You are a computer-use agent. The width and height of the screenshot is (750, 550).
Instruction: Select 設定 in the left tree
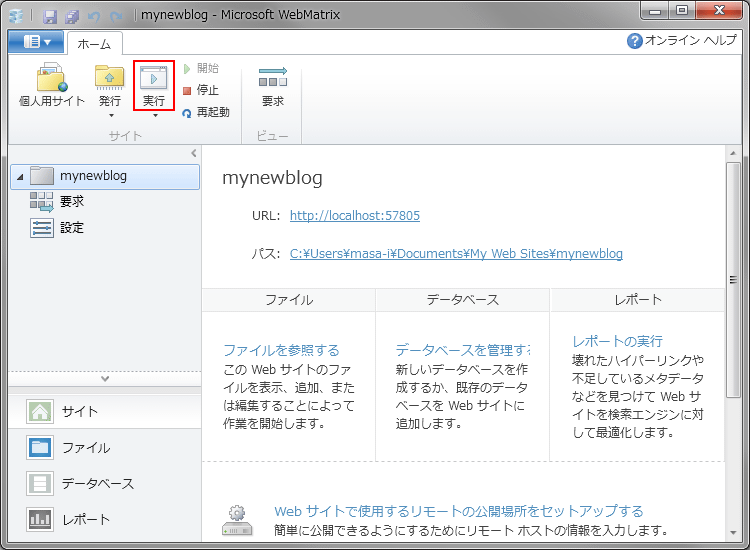72,228
